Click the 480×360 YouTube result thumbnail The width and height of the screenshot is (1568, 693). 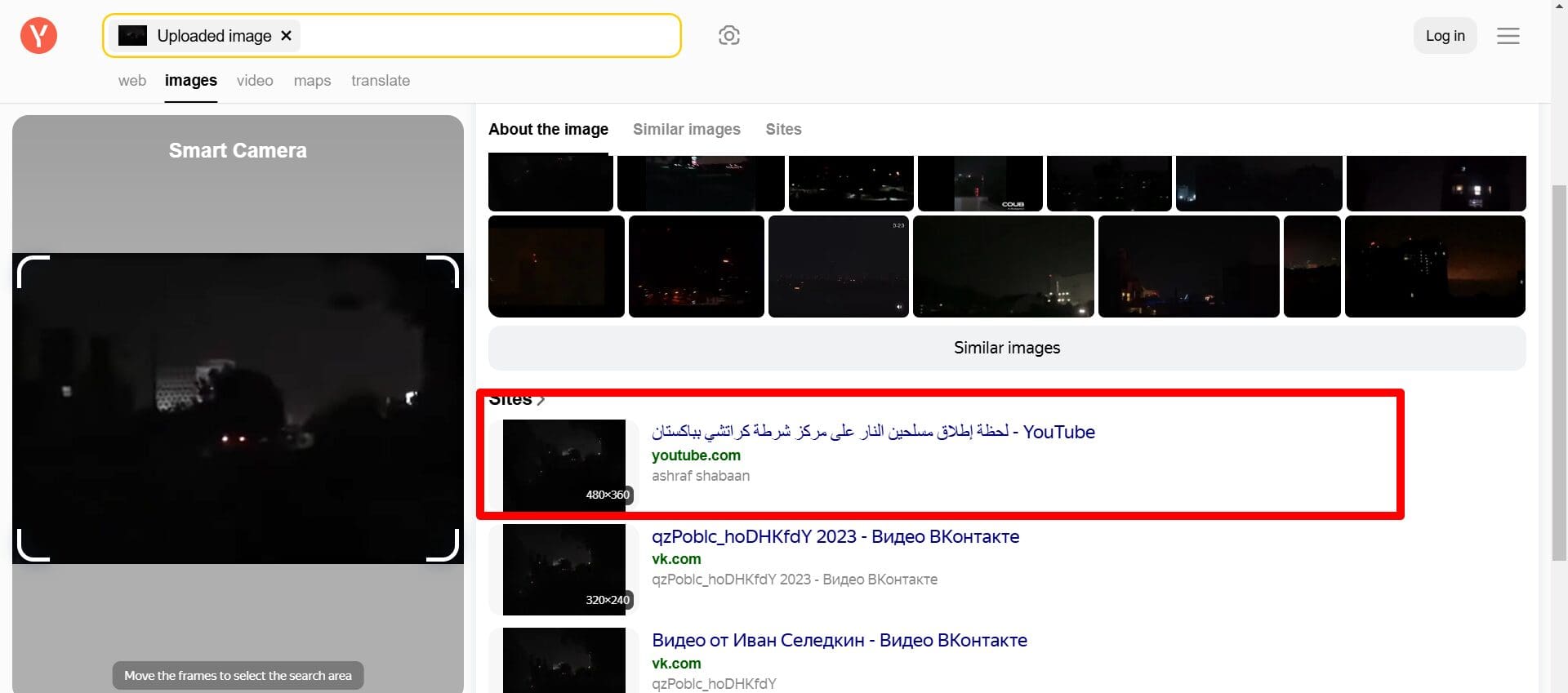click(563, 465)
